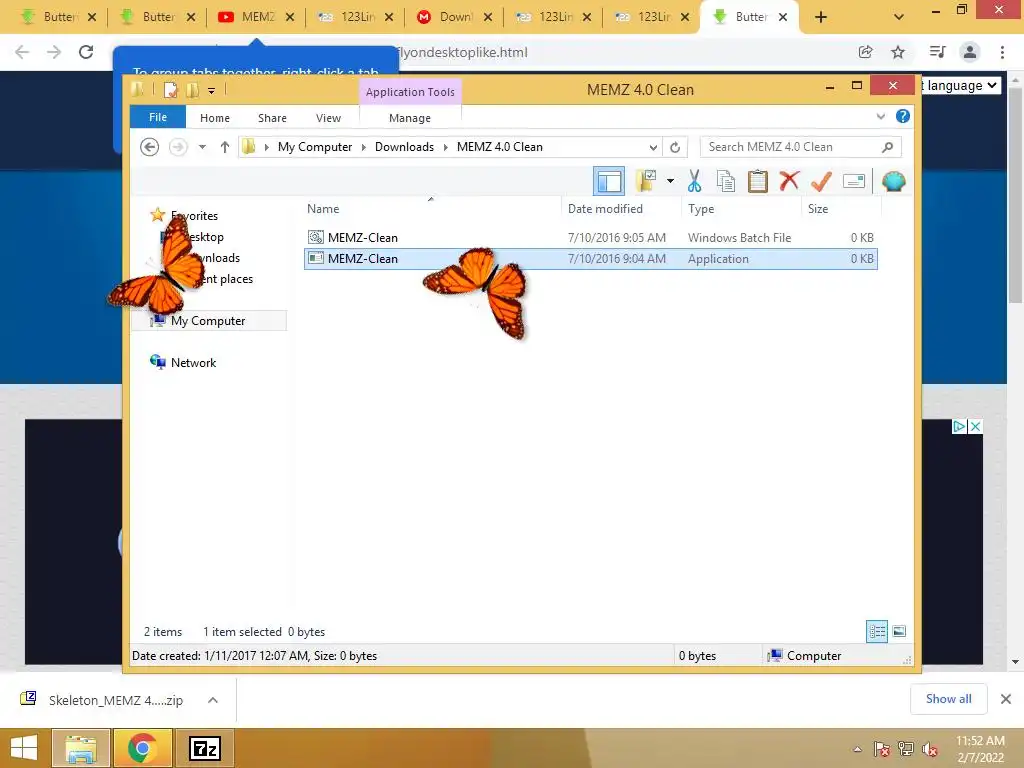The width and height of the screenshot is (1024, 768).
Task: Reload the page in Chrome
Action: (86, 52)
